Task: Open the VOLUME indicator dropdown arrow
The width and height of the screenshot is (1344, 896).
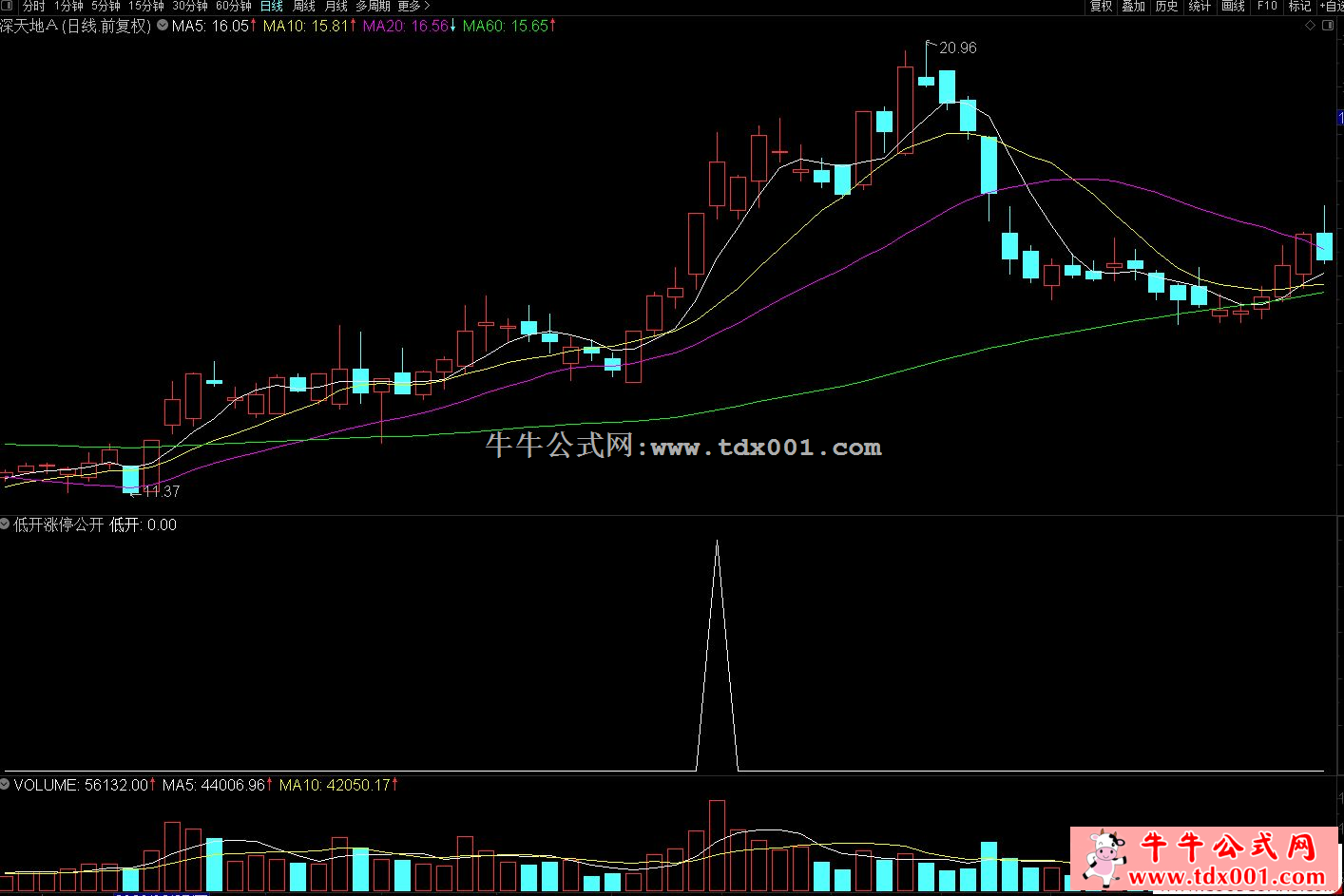Action: pyautogui.click(x=5, y=784)
